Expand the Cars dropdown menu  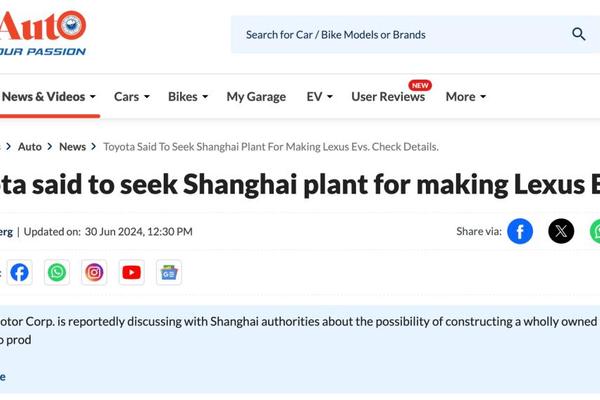132,96
